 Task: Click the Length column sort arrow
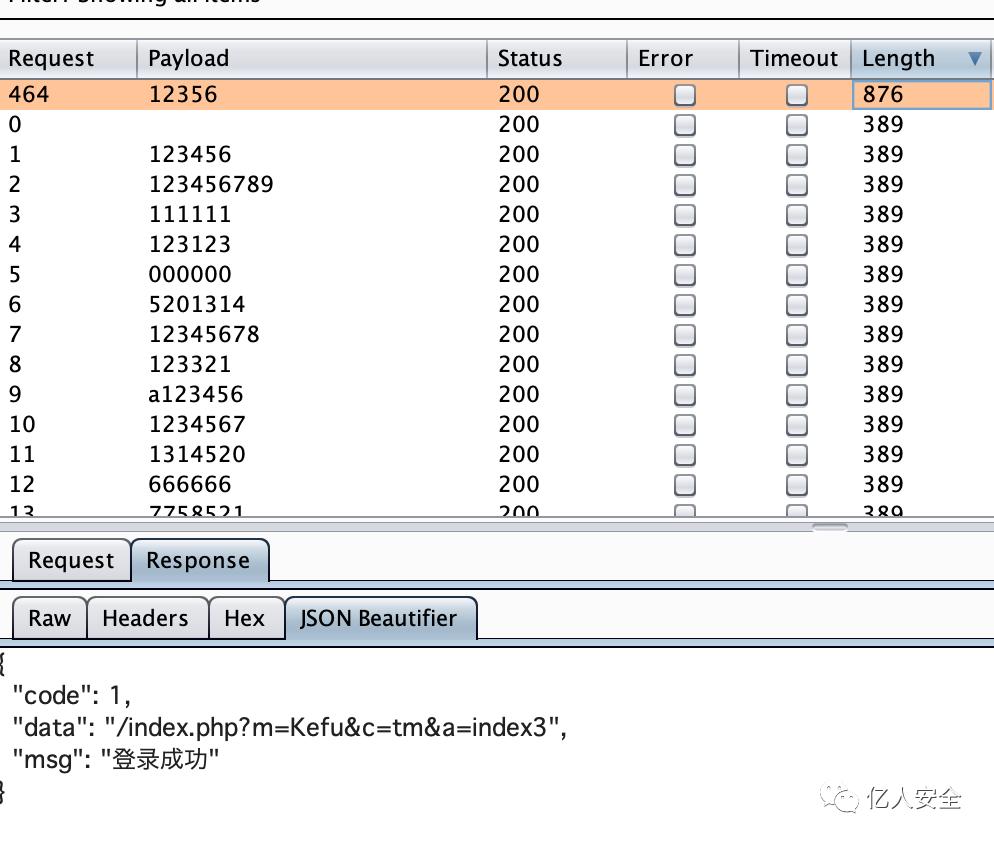point(974,59)
